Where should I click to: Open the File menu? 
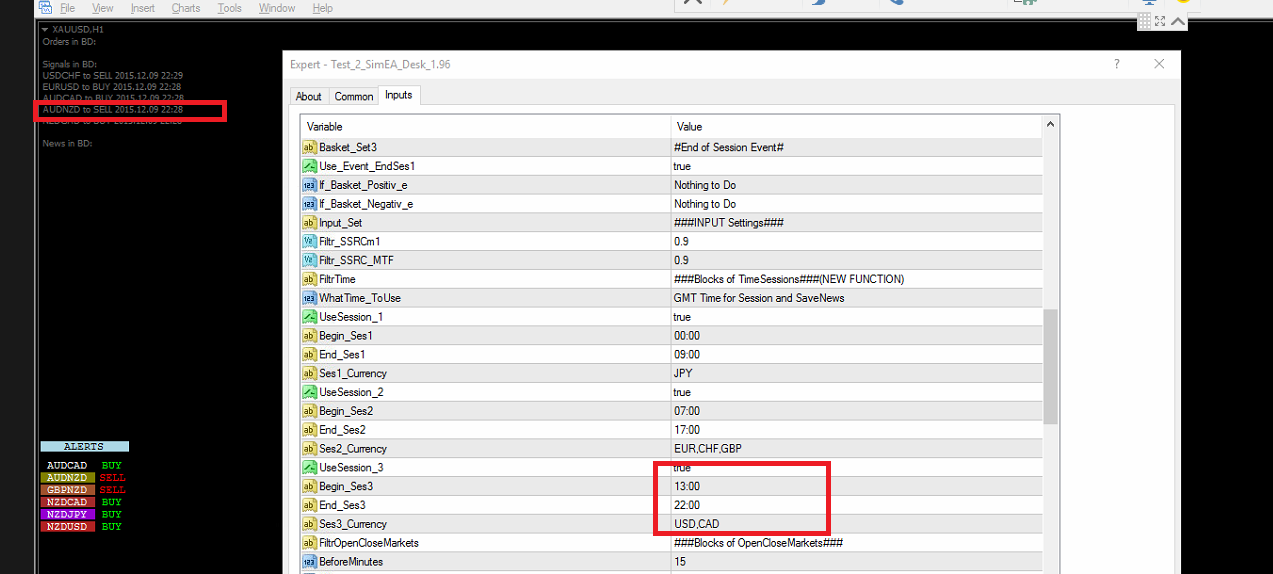[67, 8]
